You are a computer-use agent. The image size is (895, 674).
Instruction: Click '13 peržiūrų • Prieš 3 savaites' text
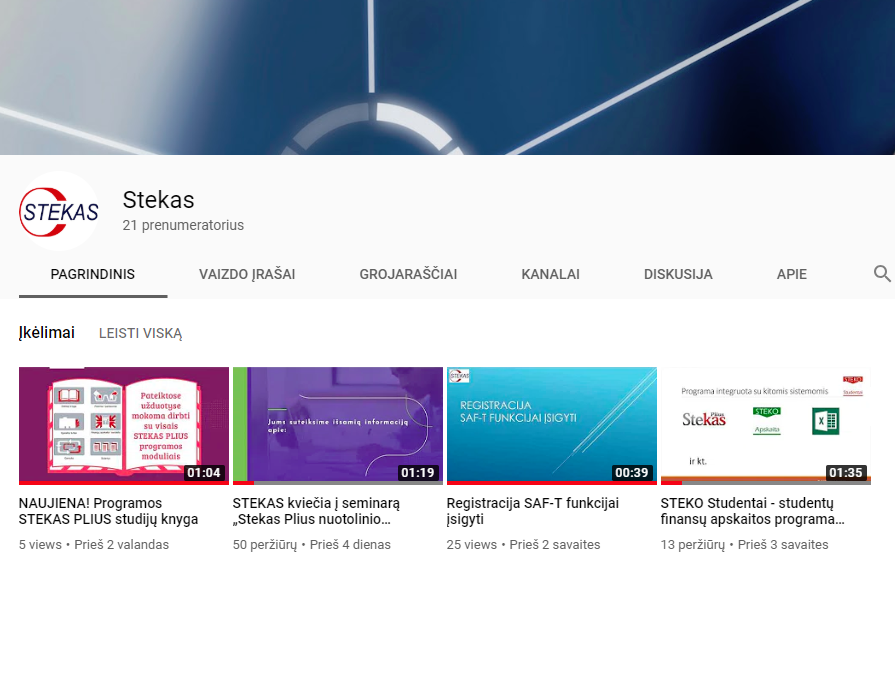pyautogui.click(x=744, y=544)
